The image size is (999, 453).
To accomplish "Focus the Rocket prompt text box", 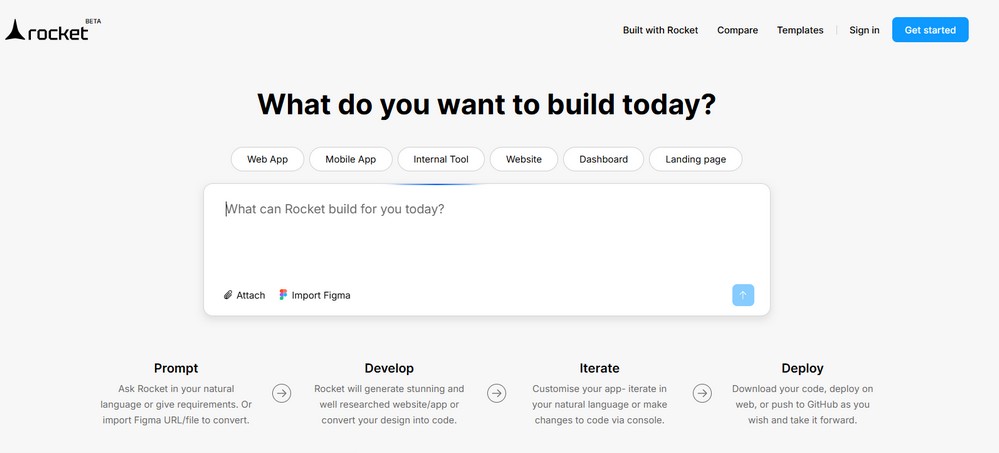I will pos(487,236).
